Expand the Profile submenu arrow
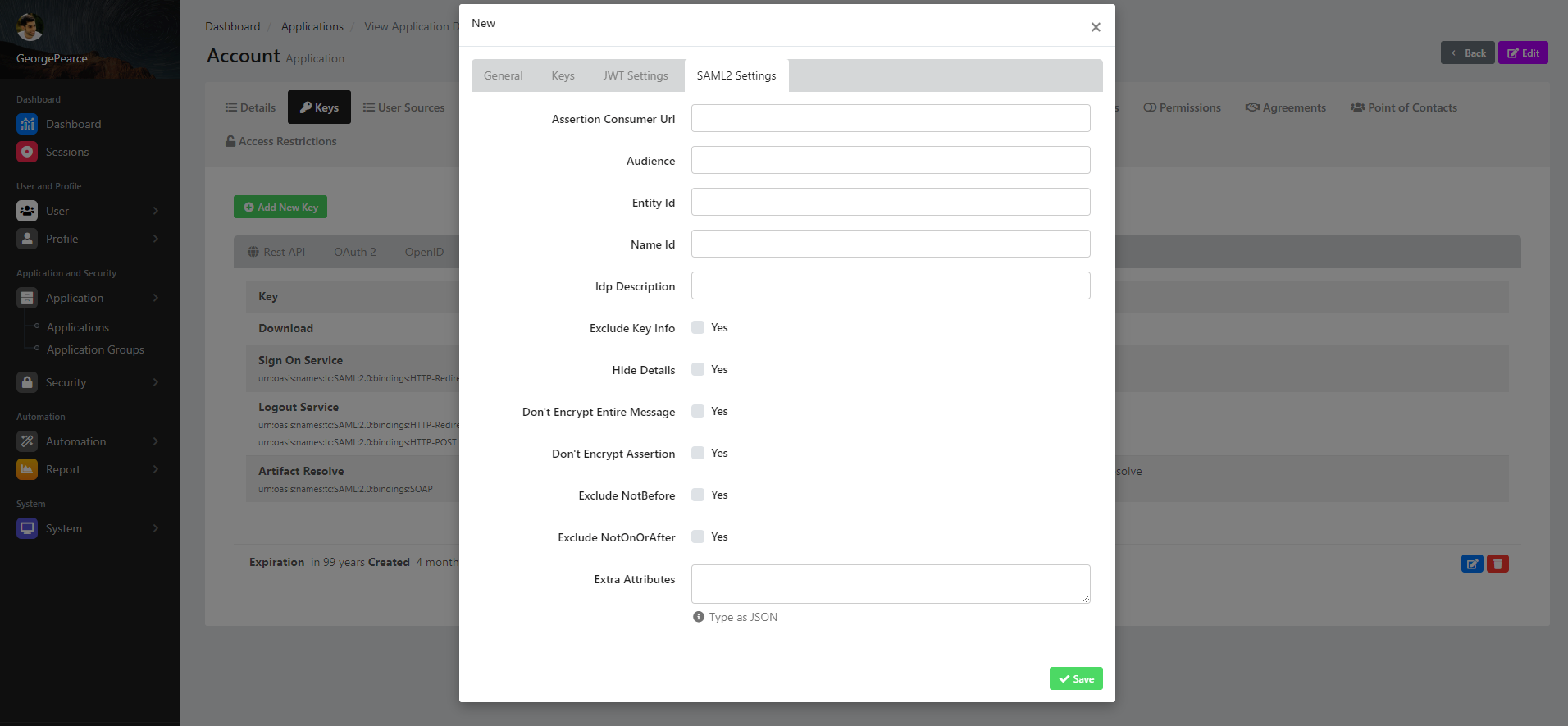The width and height of the screenshot is (1568, 726). [x=156, y=239]
